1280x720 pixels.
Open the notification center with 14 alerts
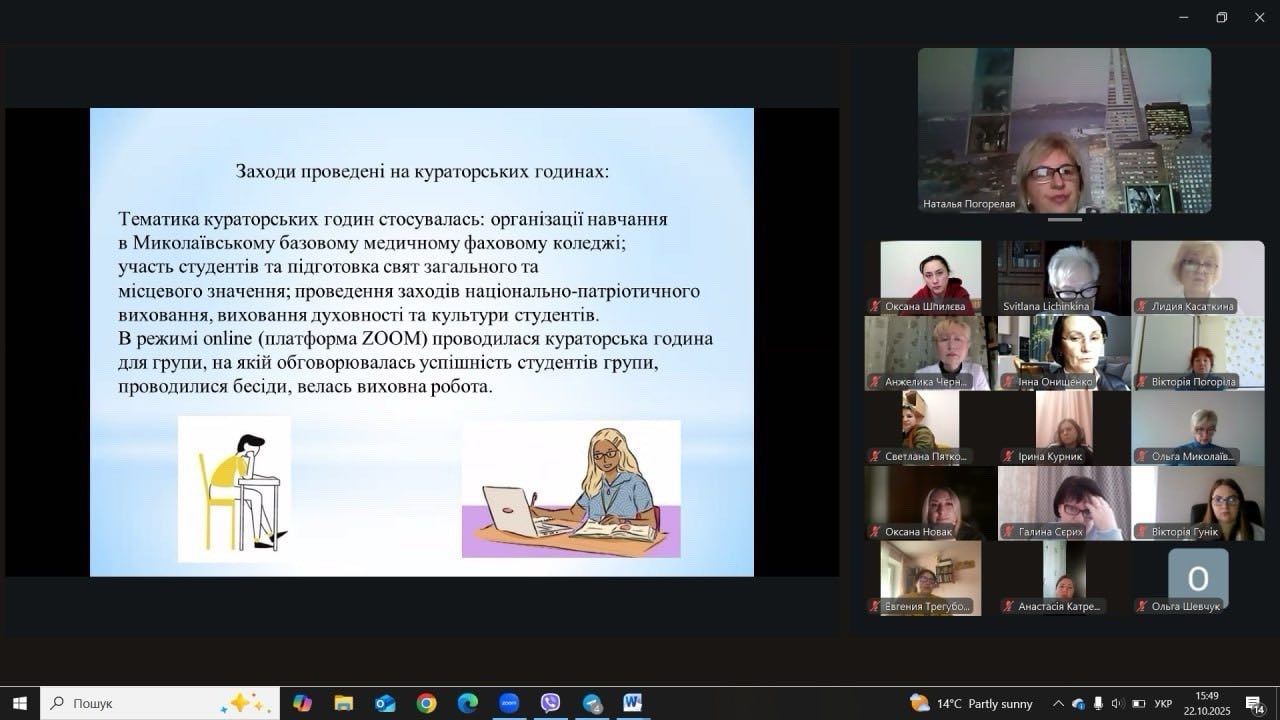[1254, 703]
